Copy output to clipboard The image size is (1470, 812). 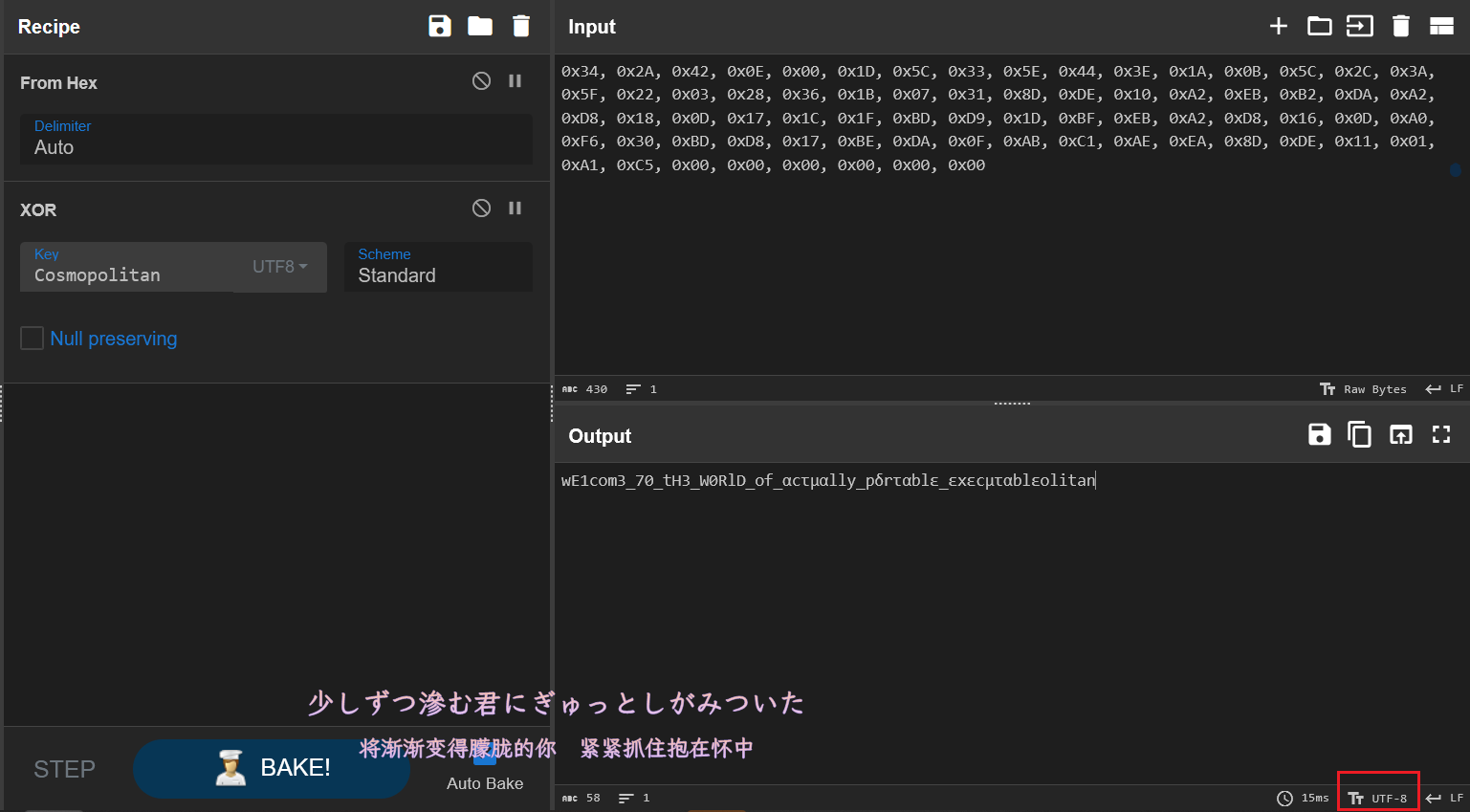click(x=1360, y=435)
